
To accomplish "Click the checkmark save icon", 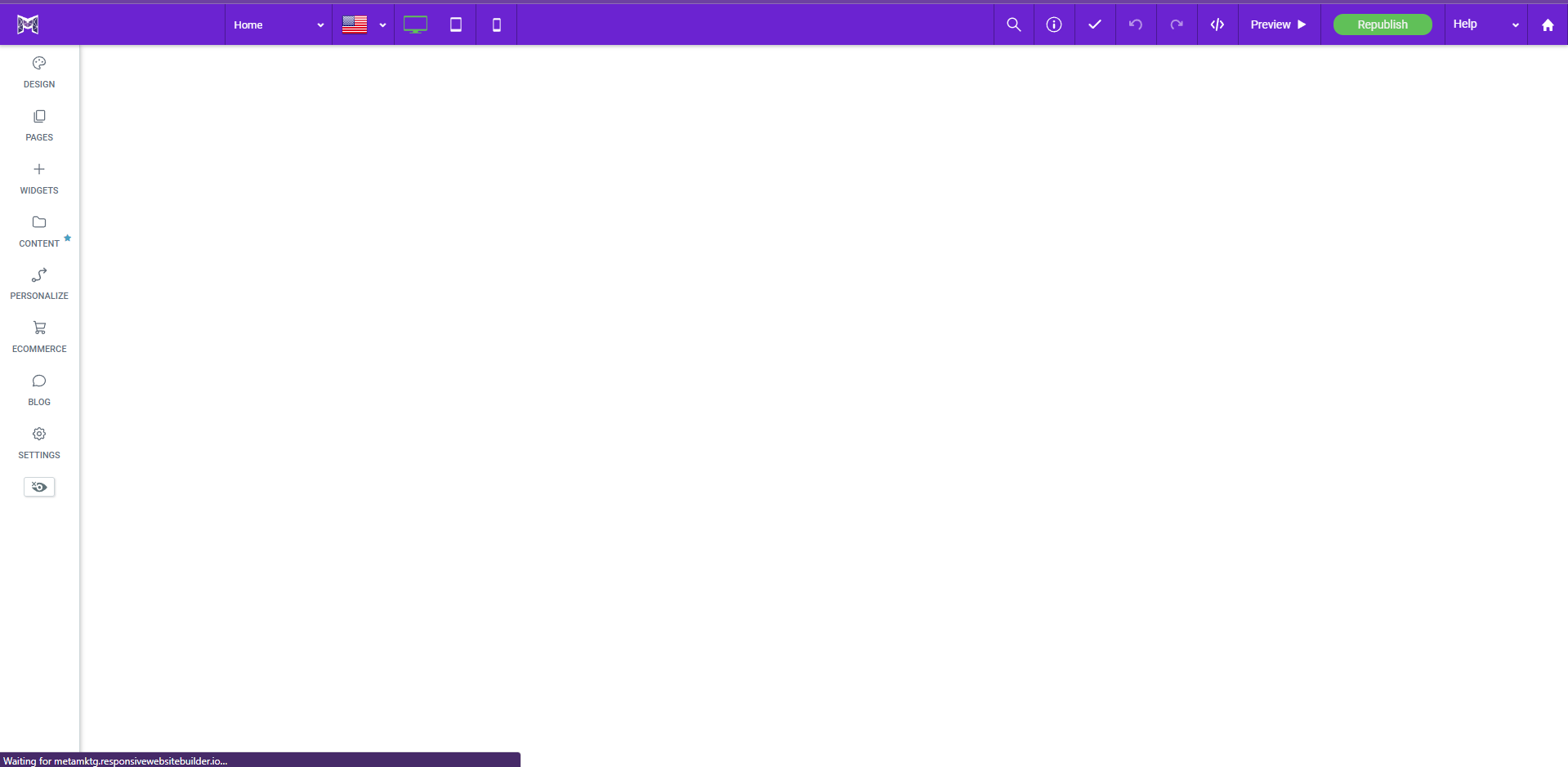I will coord(1095,25).
